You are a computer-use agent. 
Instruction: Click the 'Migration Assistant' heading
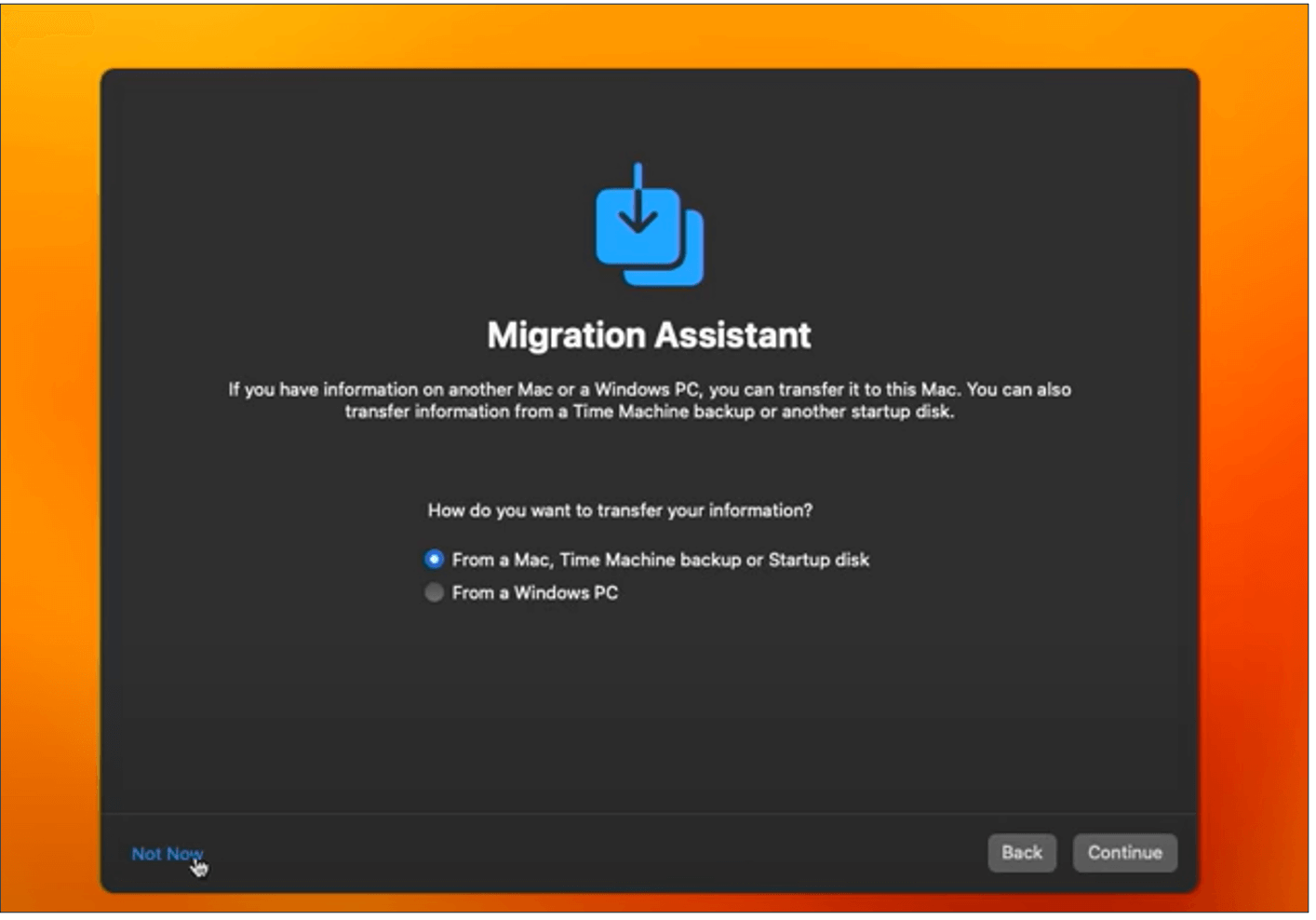[x=649, y=335]
